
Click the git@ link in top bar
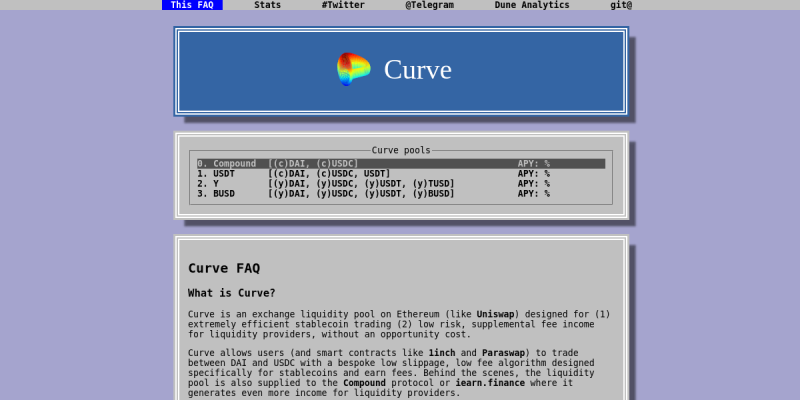621,5
